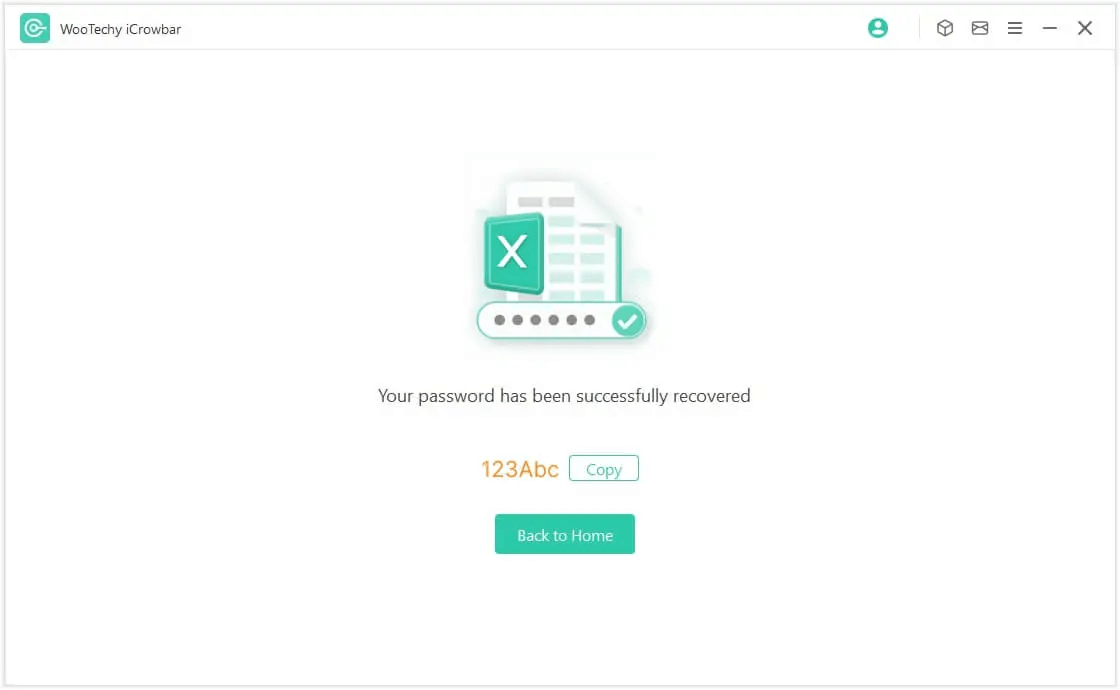Click the last dot in password illustration

coord(589,320)
